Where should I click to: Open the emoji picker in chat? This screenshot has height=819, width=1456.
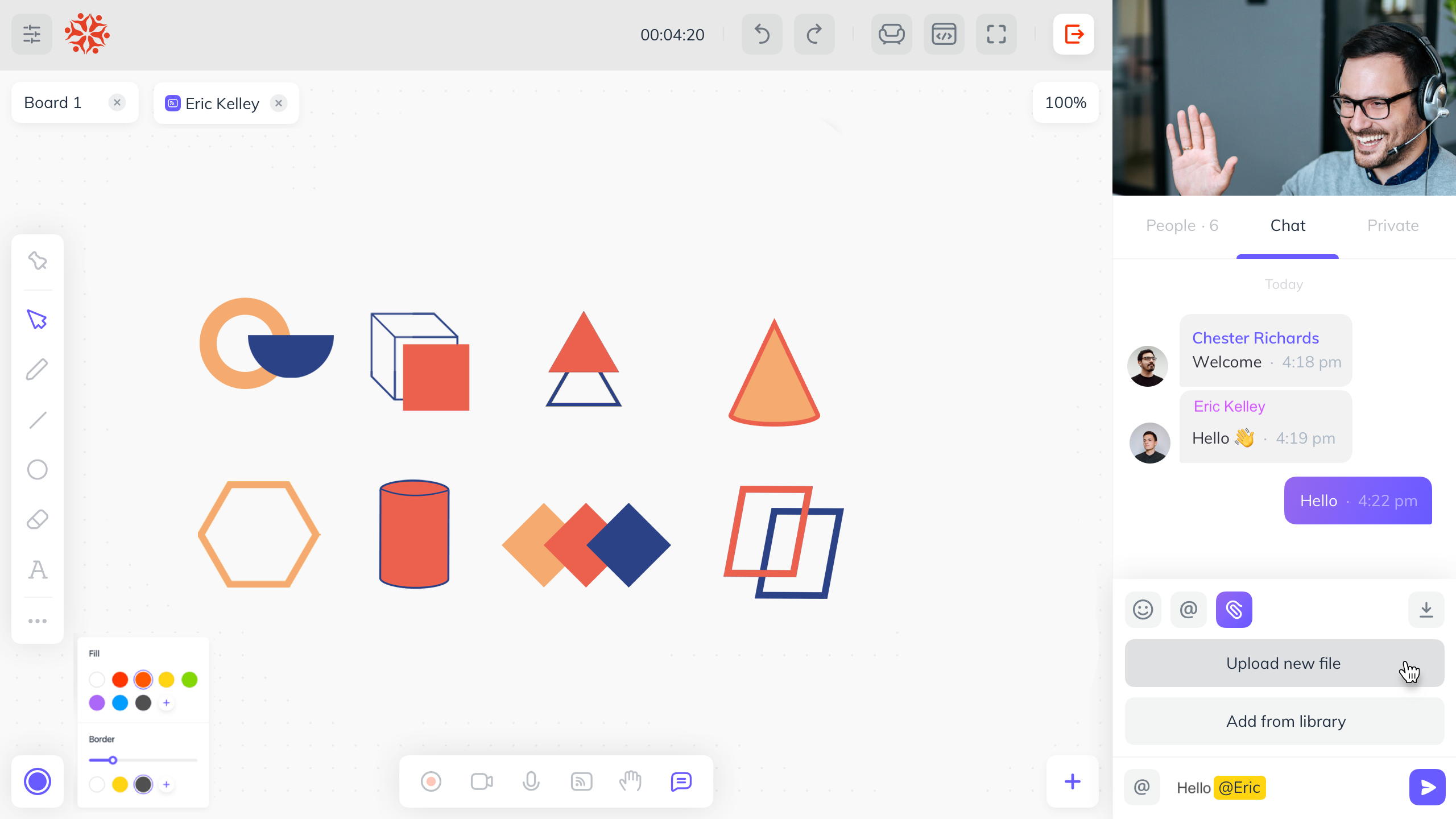click(x=1143, y=610)
